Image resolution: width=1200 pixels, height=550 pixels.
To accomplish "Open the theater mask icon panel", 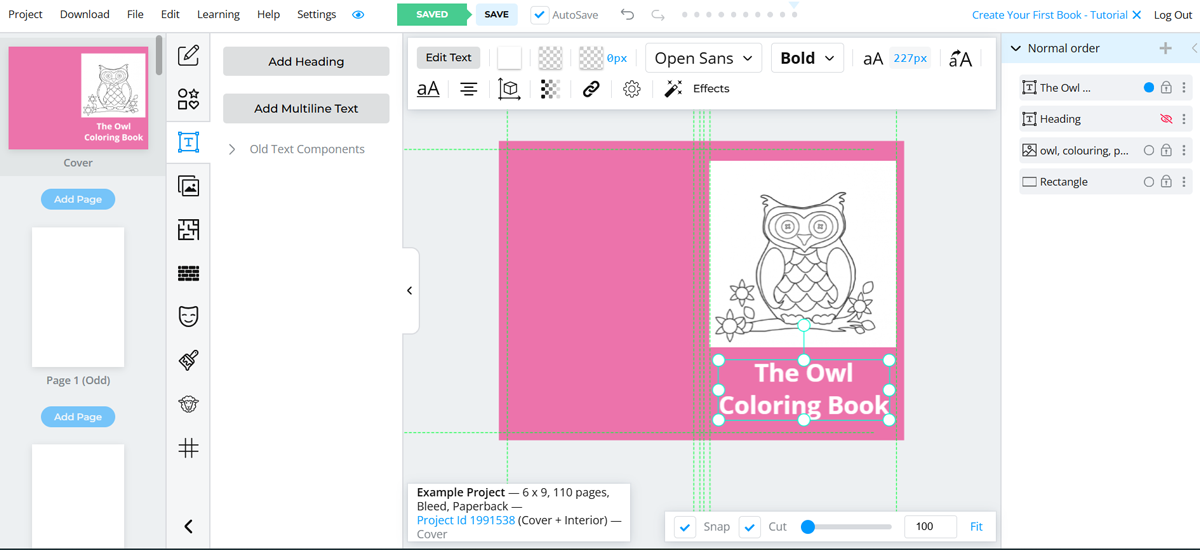I will coord(188,317).
